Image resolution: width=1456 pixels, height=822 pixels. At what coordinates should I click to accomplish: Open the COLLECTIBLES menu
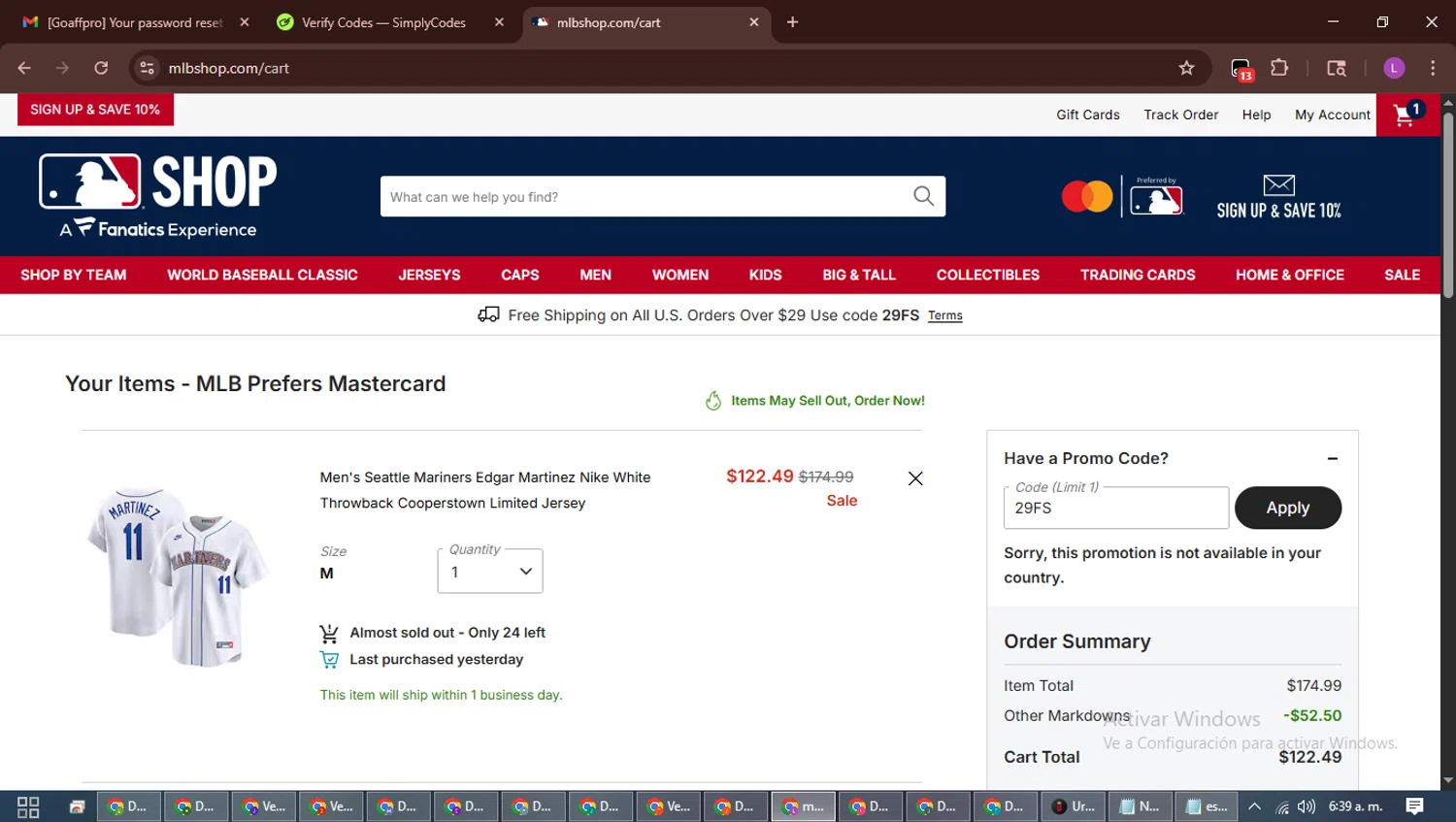(988, 275)
